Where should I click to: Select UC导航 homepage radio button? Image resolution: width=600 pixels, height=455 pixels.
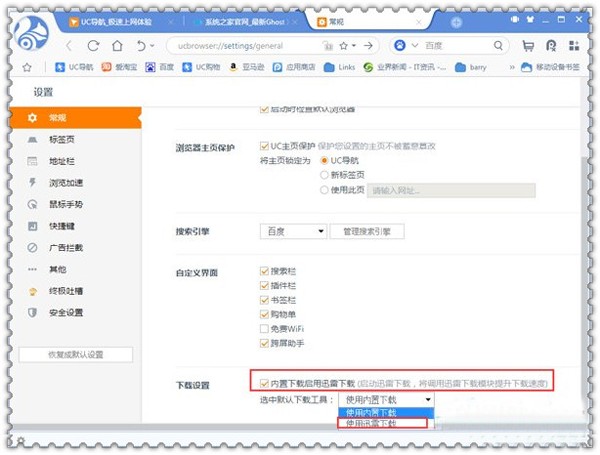(324, 160)
